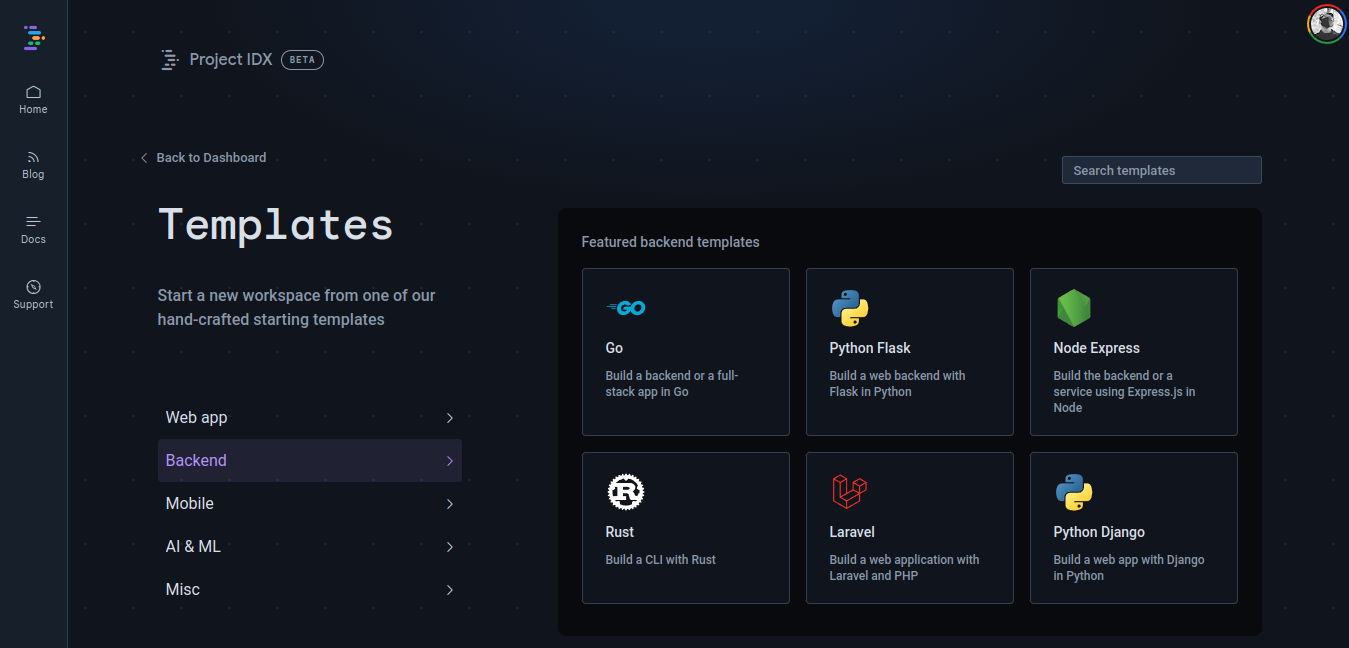Navigate to the Blog via sidebar

33,164
